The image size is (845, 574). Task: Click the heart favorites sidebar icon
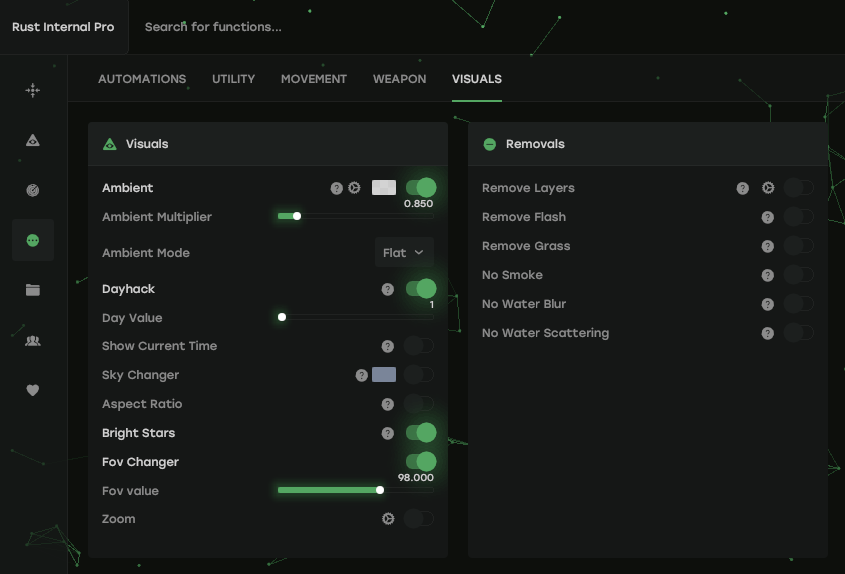coord(33,390)
